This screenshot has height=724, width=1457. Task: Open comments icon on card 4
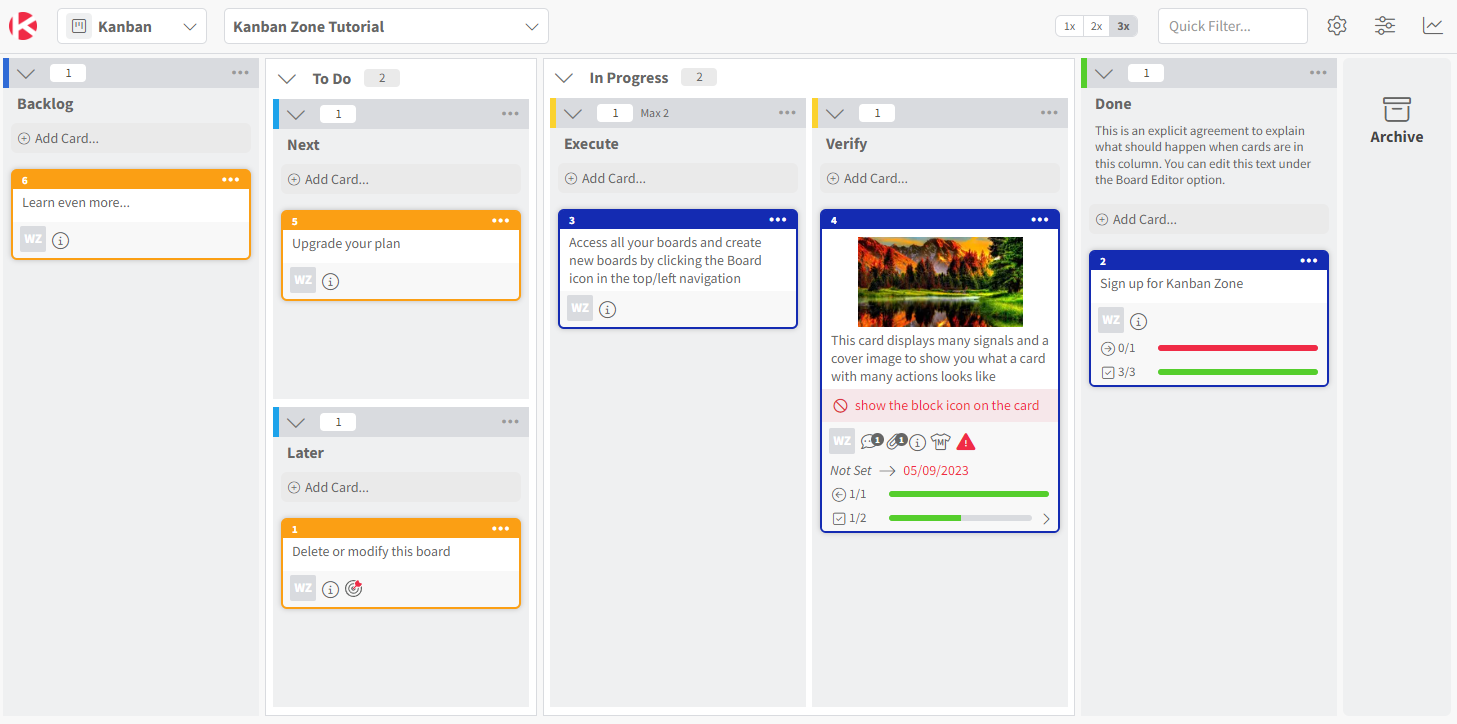coord(871,441)
